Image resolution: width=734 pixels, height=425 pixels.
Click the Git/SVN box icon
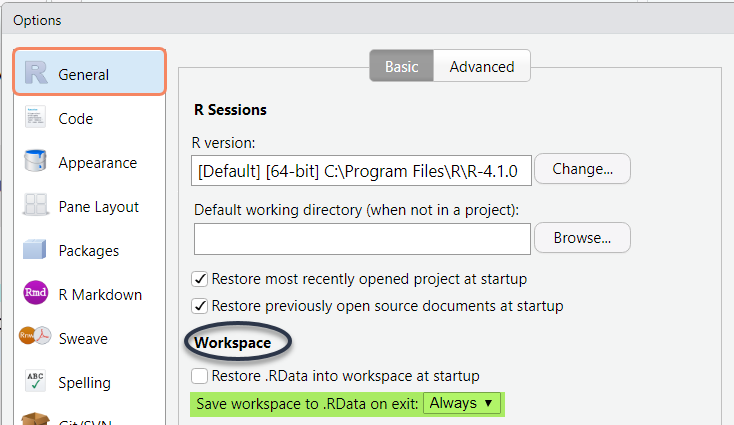coord(36,418)
